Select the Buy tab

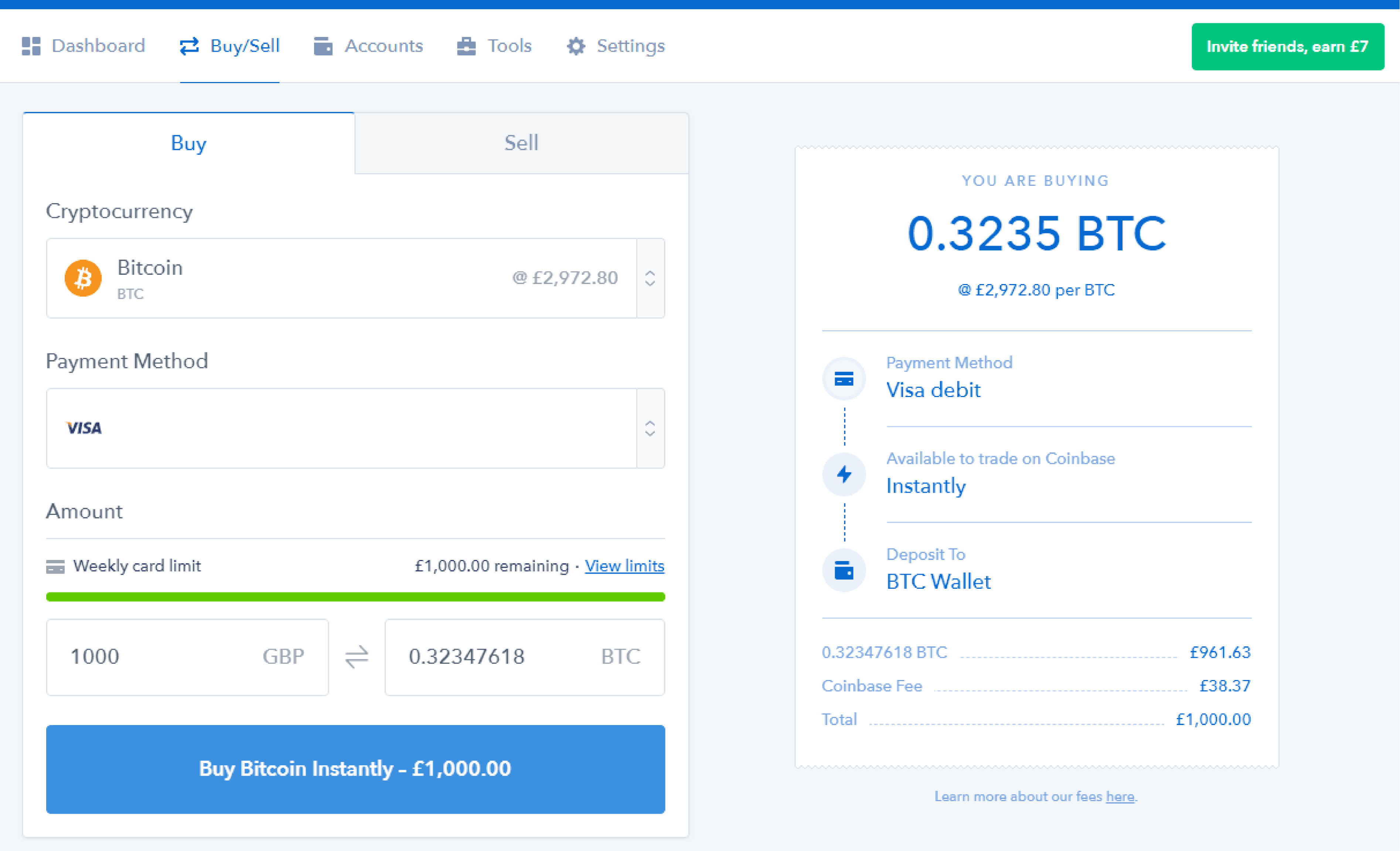189,143
